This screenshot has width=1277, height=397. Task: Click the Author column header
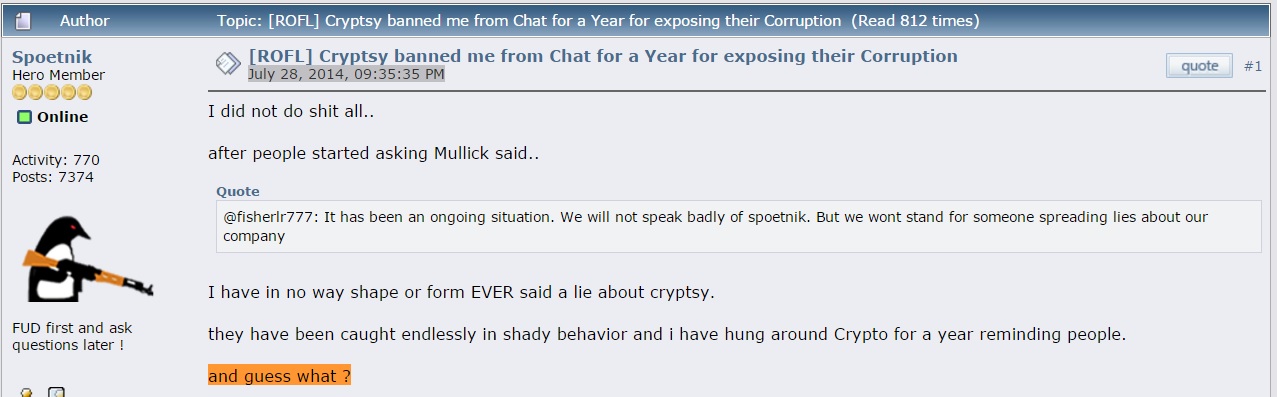(85, 20)
